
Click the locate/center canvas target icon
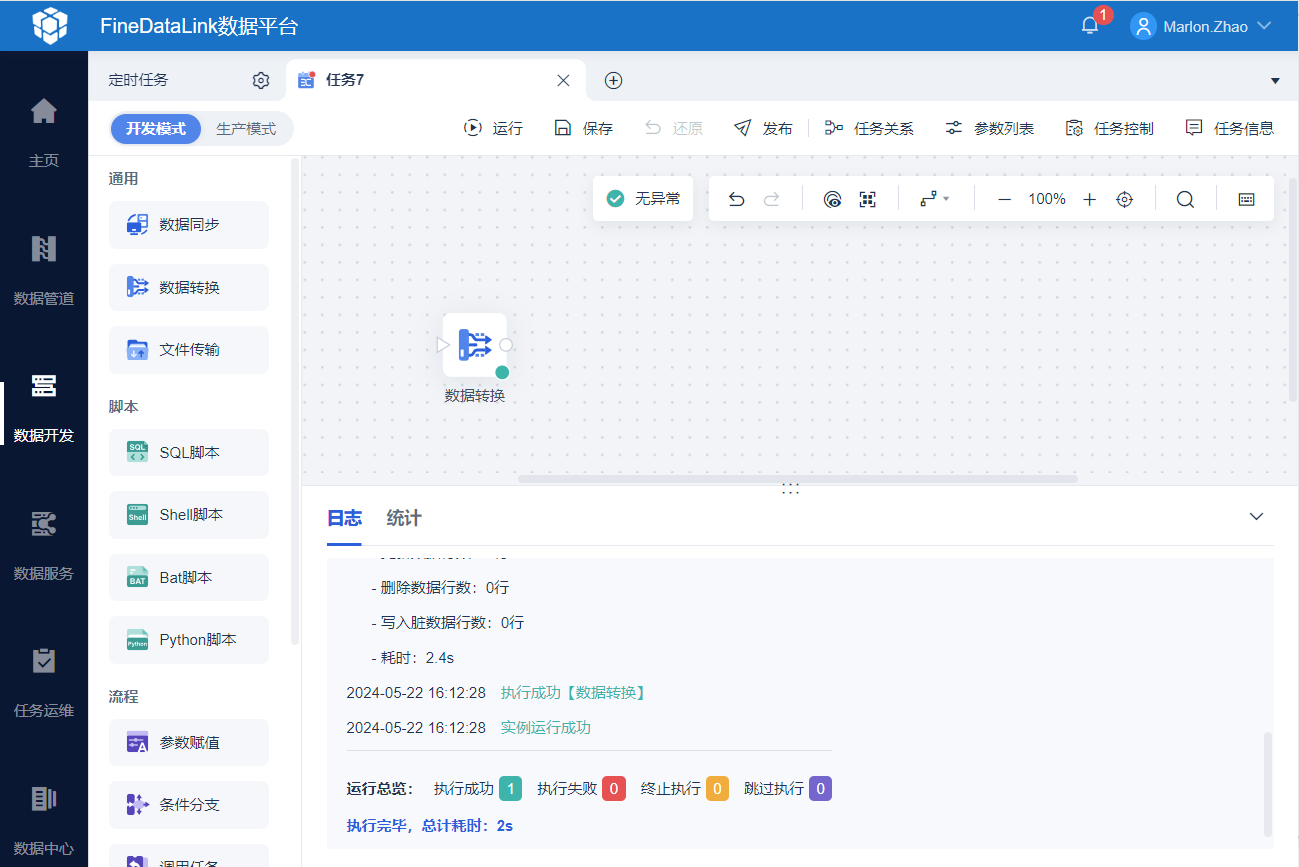(x=1125, y=199)
